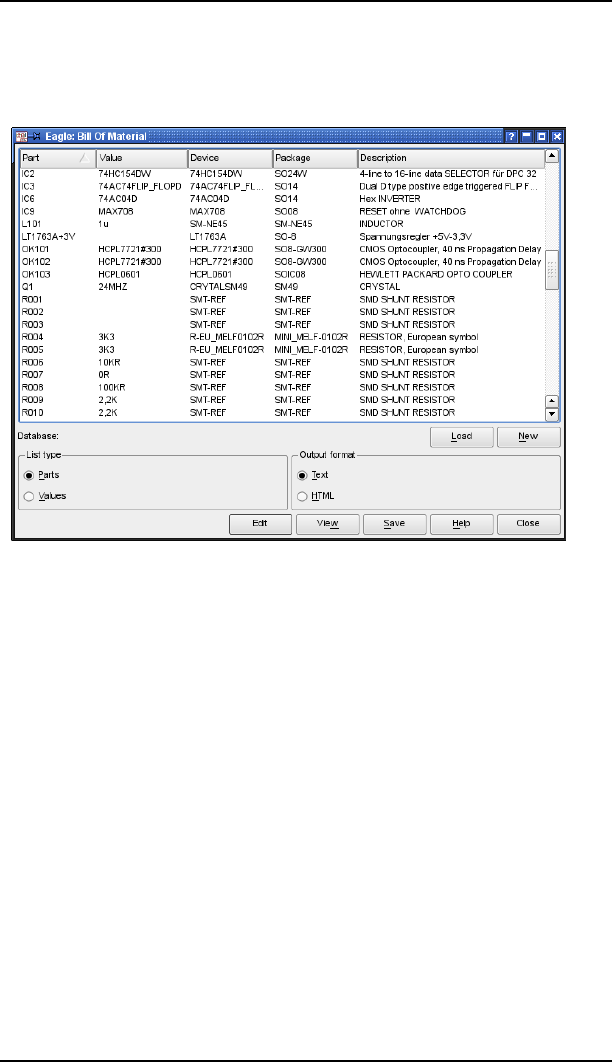612x1062 pixels.
Task: Select the OK101 optocoupler row
Action: 282,249
